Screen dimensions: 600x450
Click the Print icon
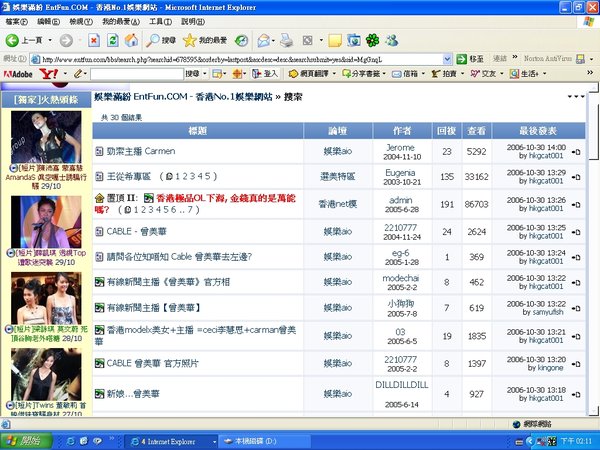286,40
